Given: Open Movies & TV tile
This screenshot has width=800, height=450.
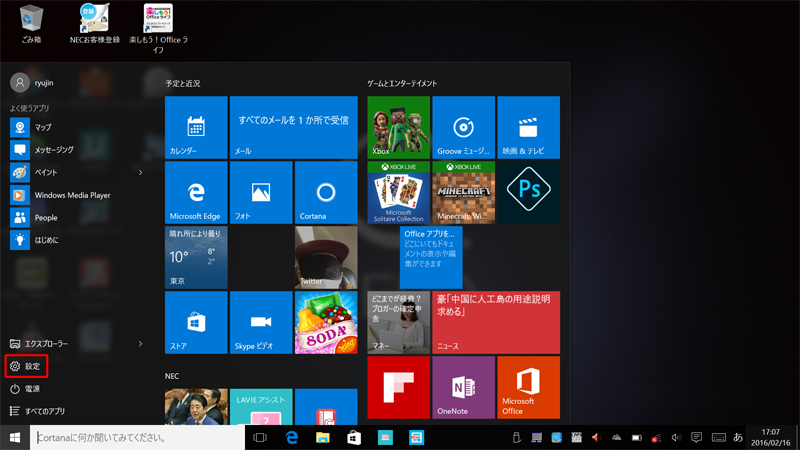Looking at the screenshot, I should [x=529, y=128].
